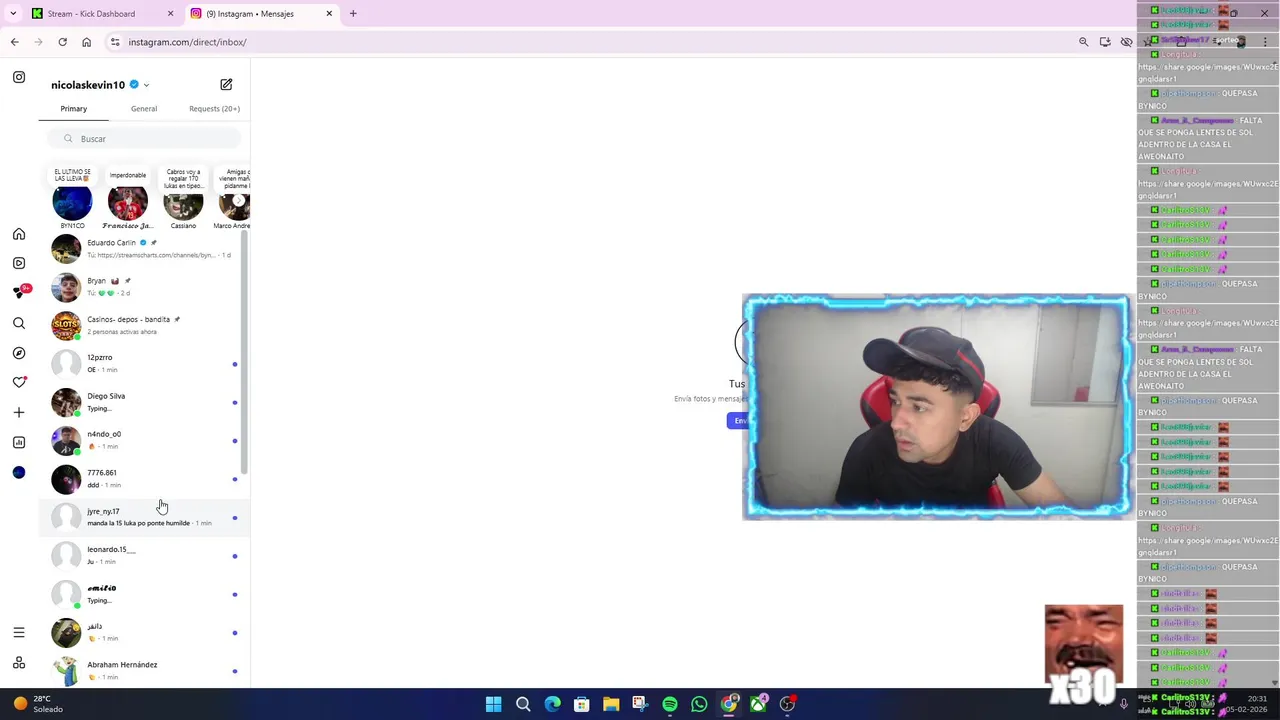Open Messages icon with unread badge

click(x=19, y=292)
